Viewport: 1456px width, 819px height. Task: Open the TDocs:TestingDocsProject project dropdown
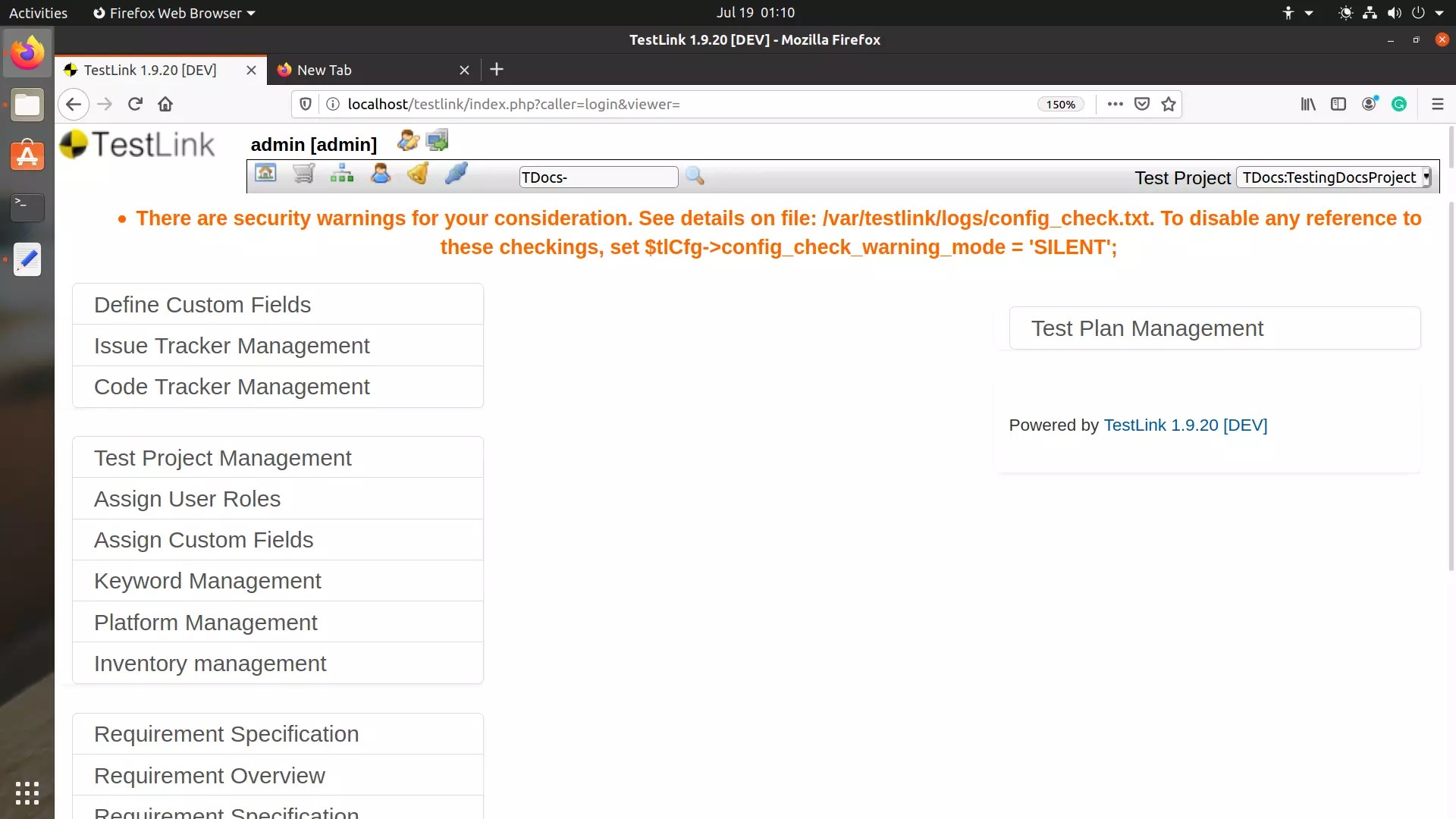(x=1333, y=177)
